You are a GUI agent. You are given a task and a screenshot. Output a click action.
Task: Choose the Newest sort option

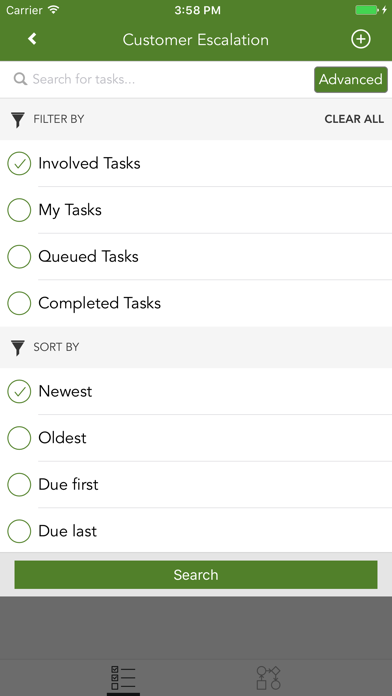point(196,392)
